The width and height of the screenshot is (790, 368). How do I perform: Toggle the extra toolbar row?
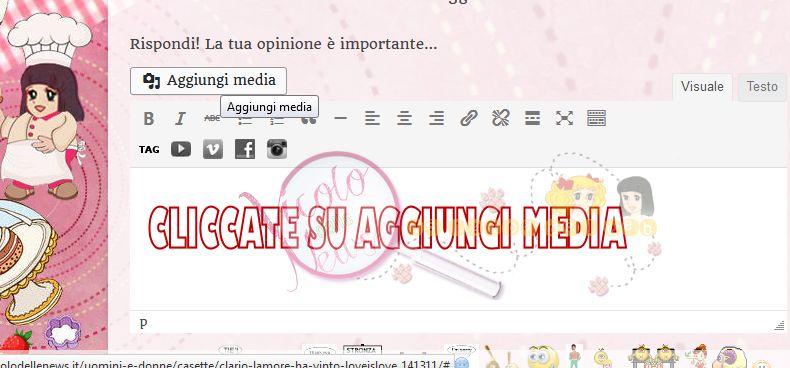click(597, 118)
